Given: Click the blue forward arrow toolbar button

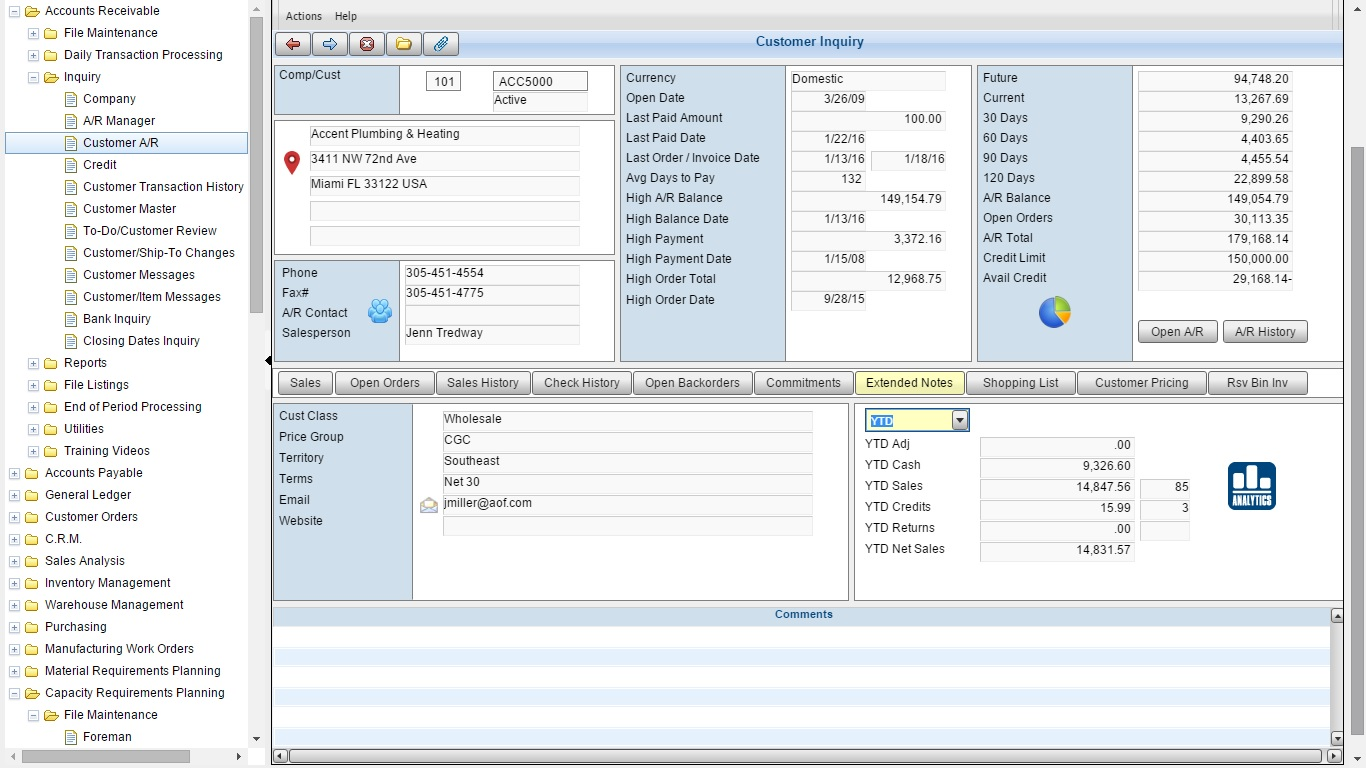Looking at the screenshot, I should coord(329,44).
